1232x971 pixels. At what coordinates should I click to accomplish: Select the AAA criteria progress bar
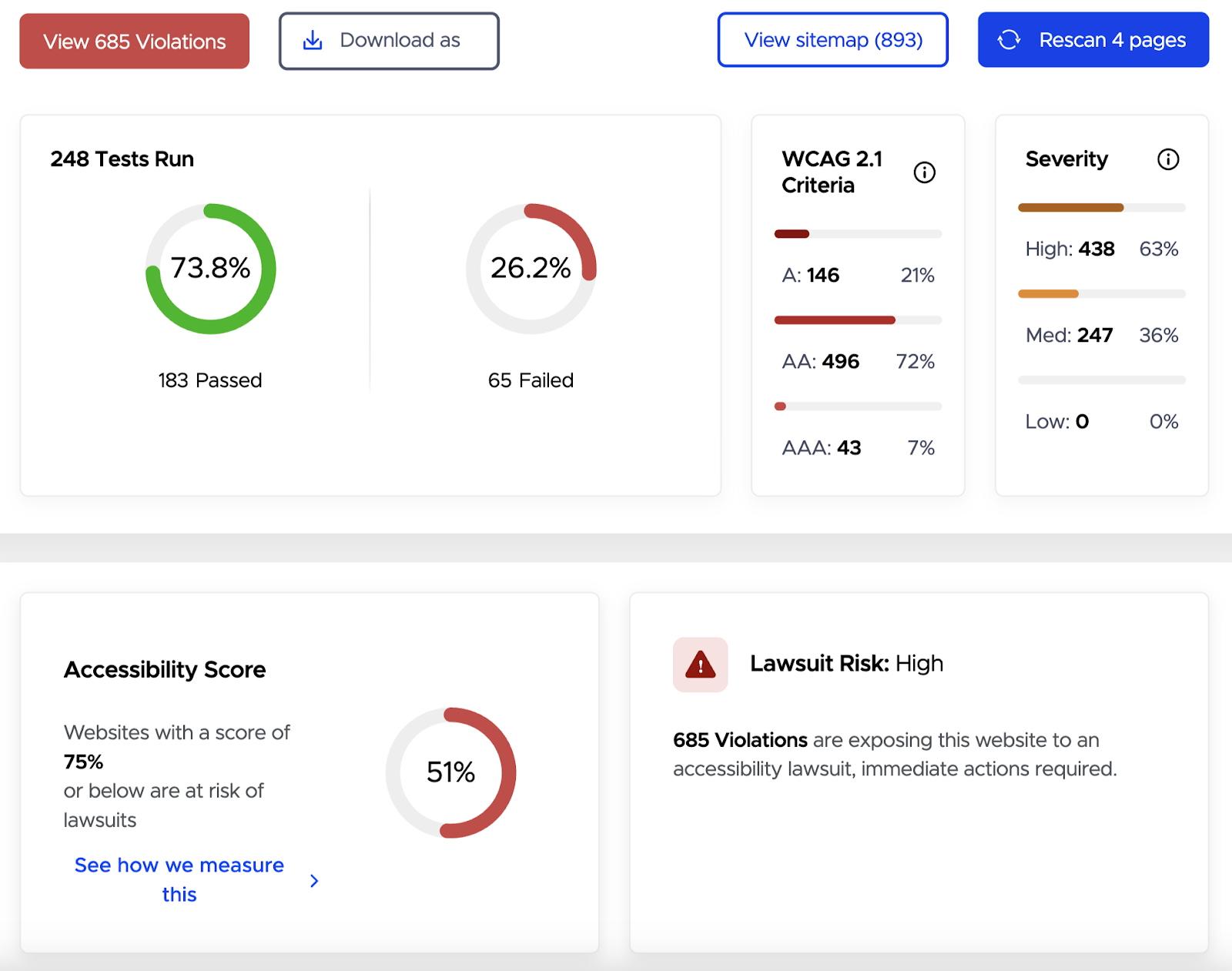857,406
